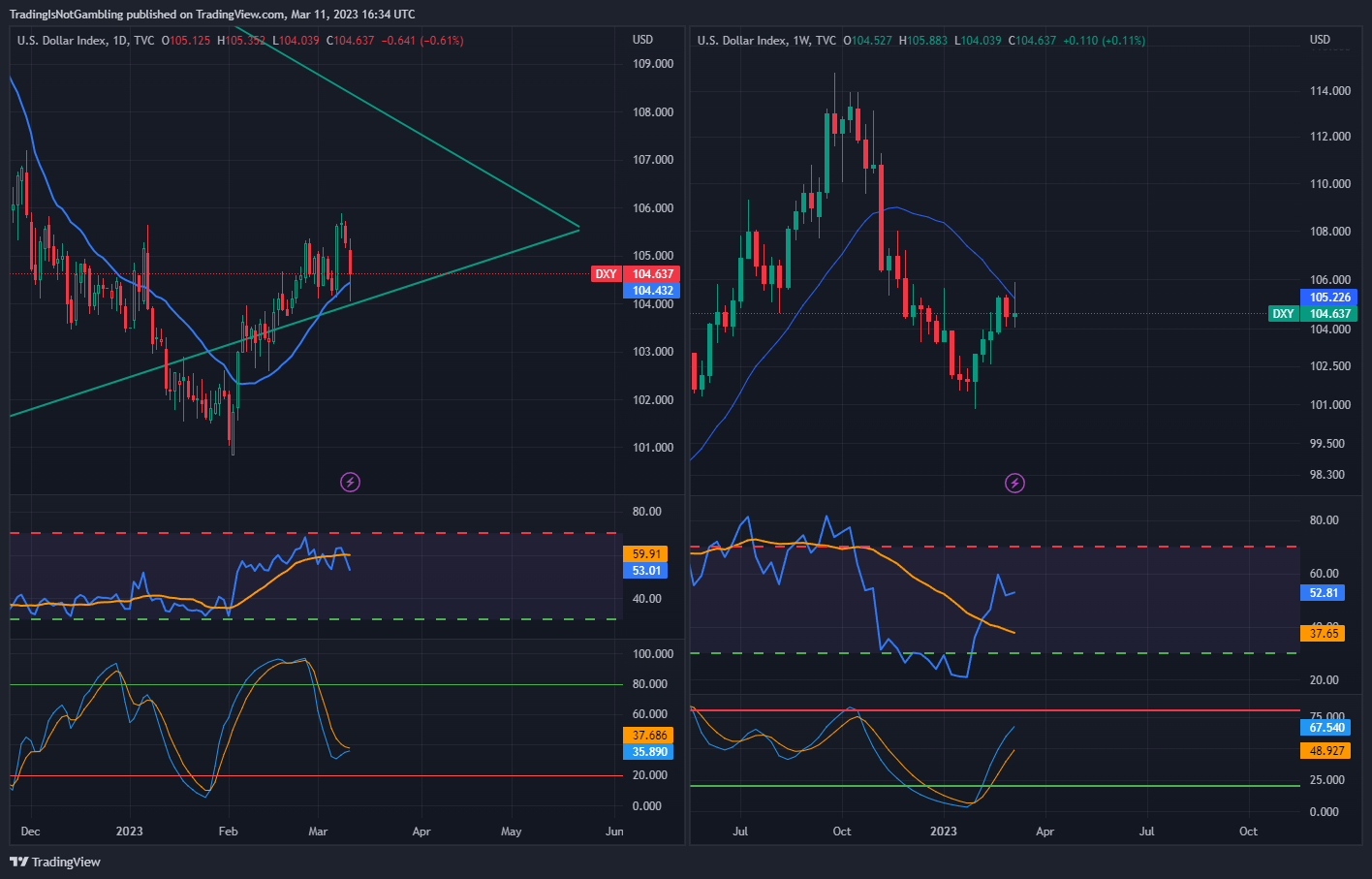Click the high value H105.883 in the weekly legend
The height and width of the screenshot is (879, 1372).
(x=923, y=41)
